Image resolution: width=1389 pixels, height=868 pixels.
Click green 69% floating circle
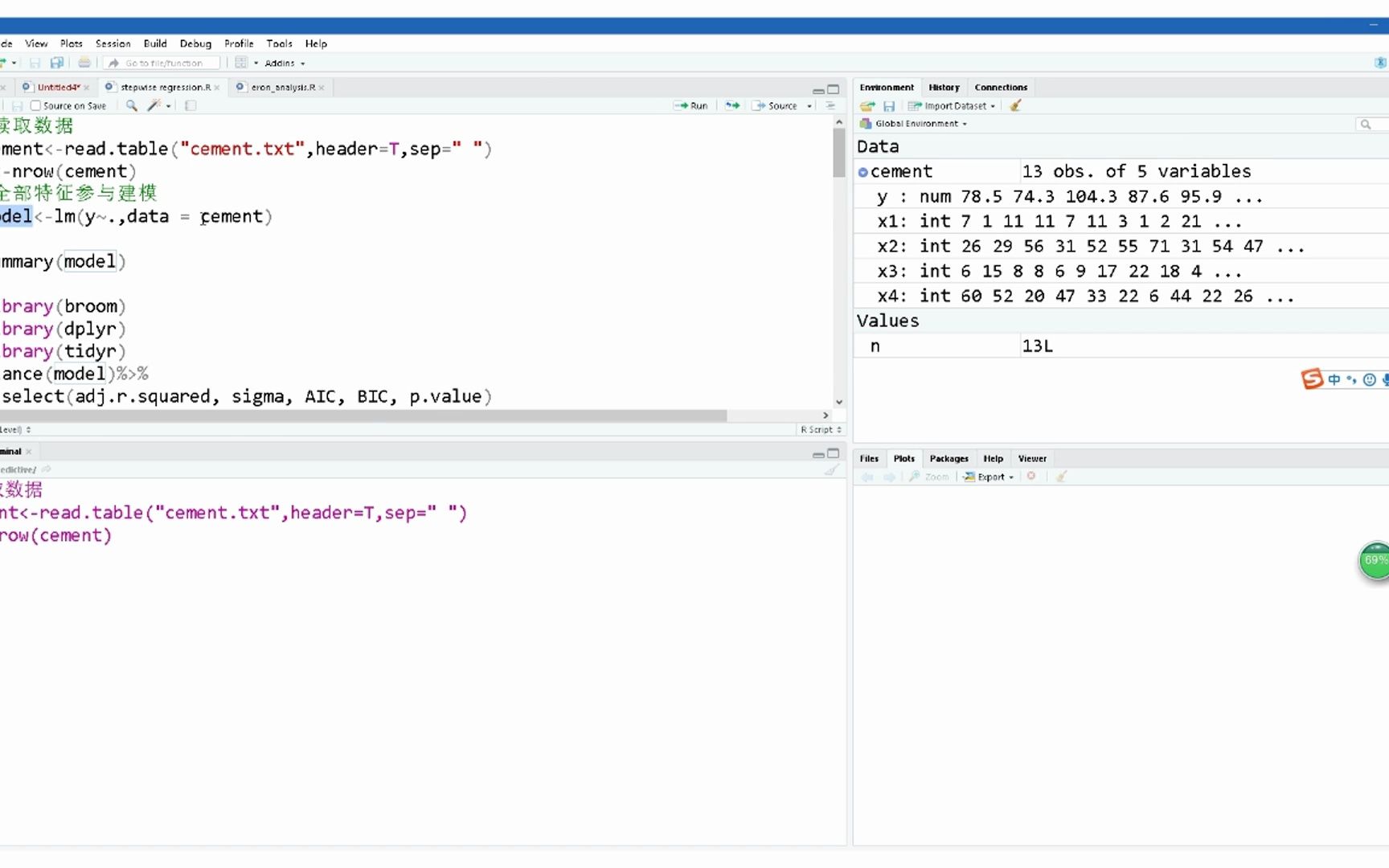click(1374, 561)
